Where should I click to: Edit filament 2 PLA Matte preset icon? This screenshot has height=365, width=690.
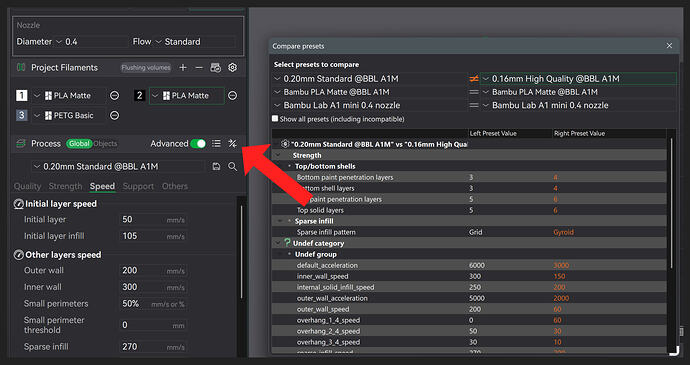click(233, 96)
